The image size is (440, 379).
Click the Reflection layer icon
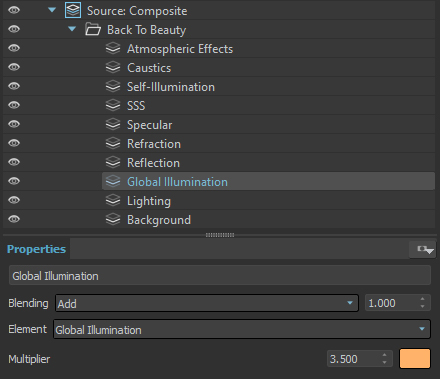[x=113, y=162]
